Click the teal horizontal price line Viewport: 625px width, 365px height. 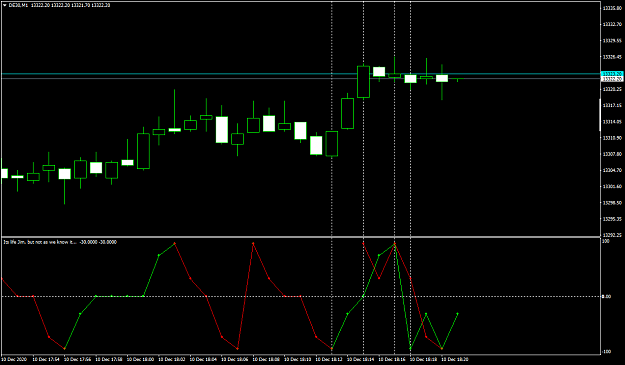(x=301, y=74)
